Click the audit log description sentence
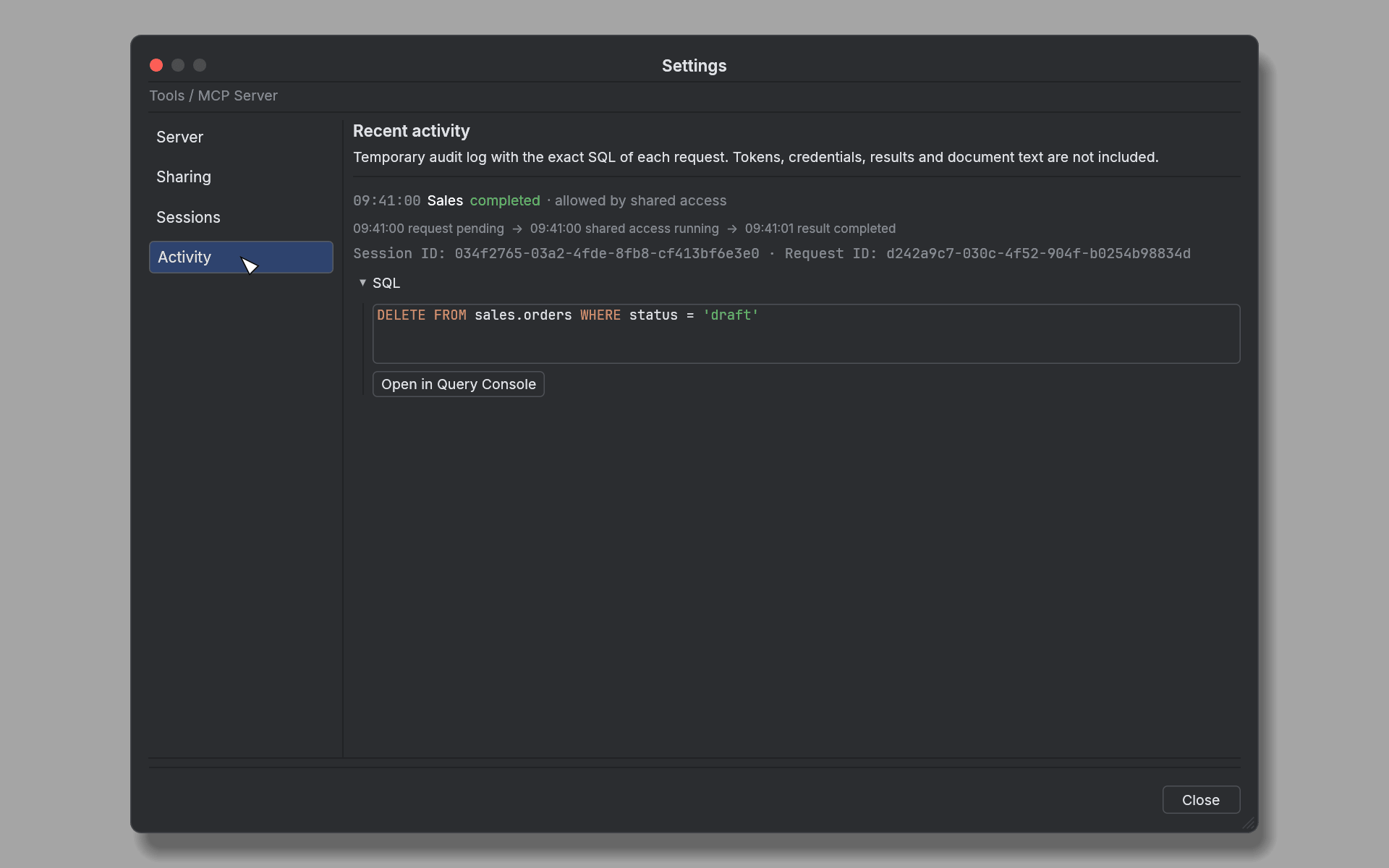This screenshot has width=1389, height=868. 756,158
